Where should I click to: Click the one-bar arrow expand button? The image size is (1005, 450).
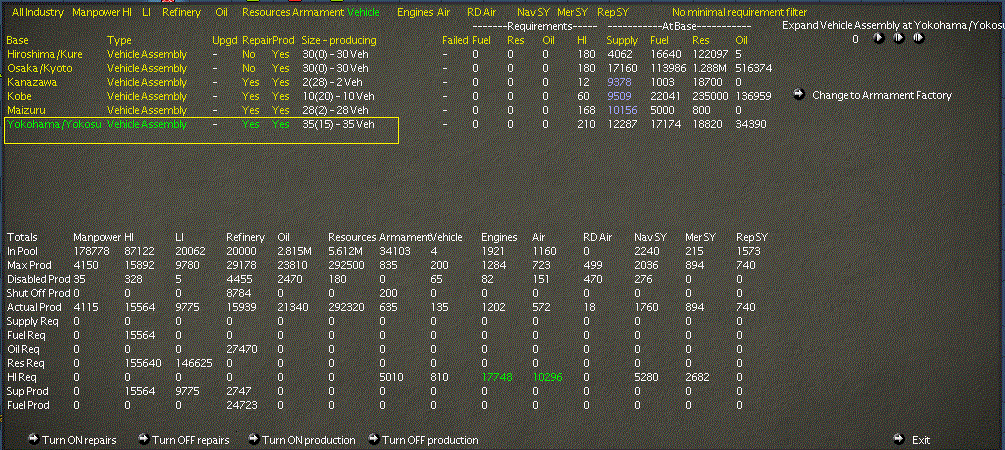(x=899, y=38)
